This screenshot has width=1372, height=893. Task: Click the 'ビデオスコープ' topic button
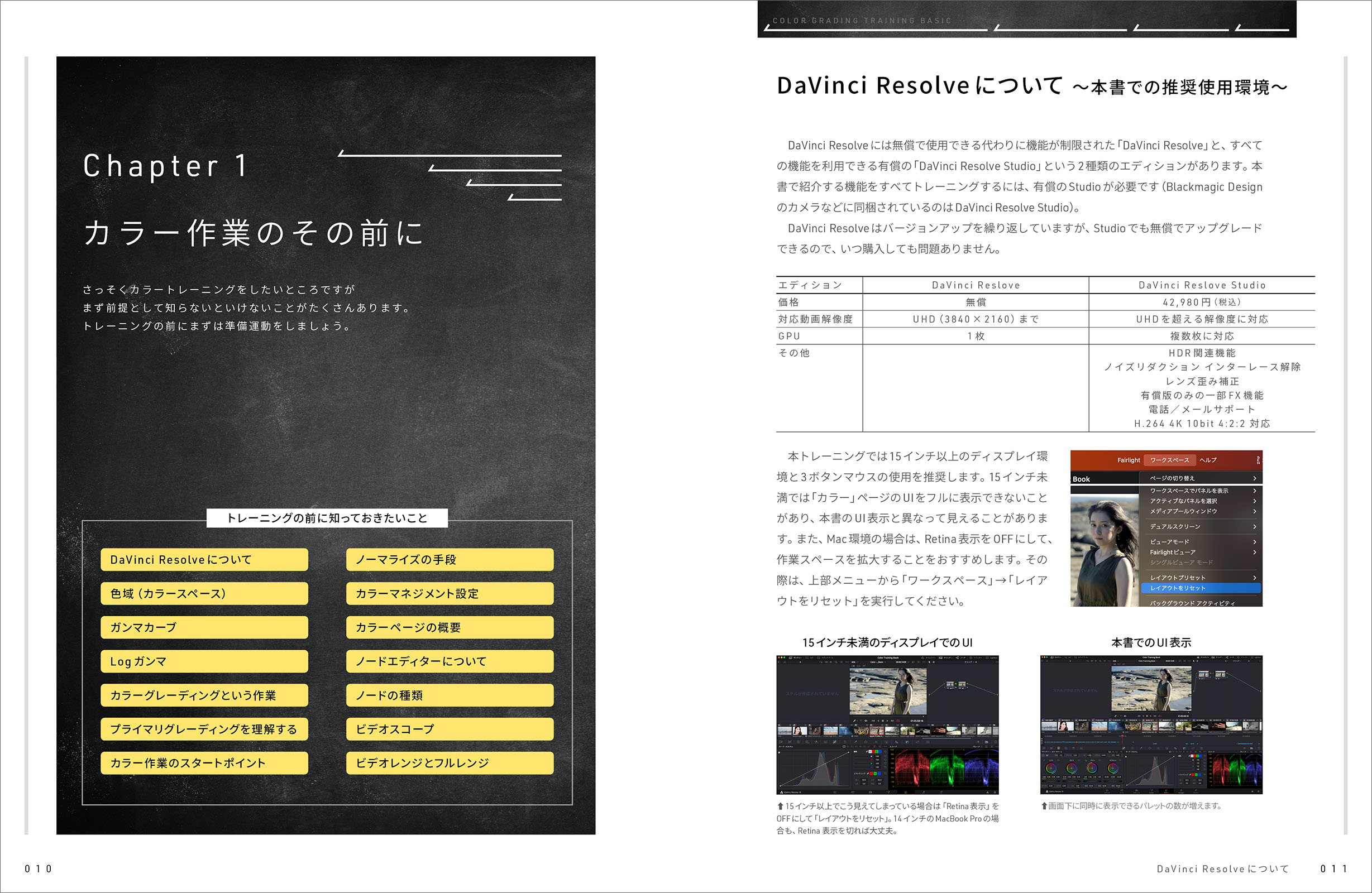point(450,729)
